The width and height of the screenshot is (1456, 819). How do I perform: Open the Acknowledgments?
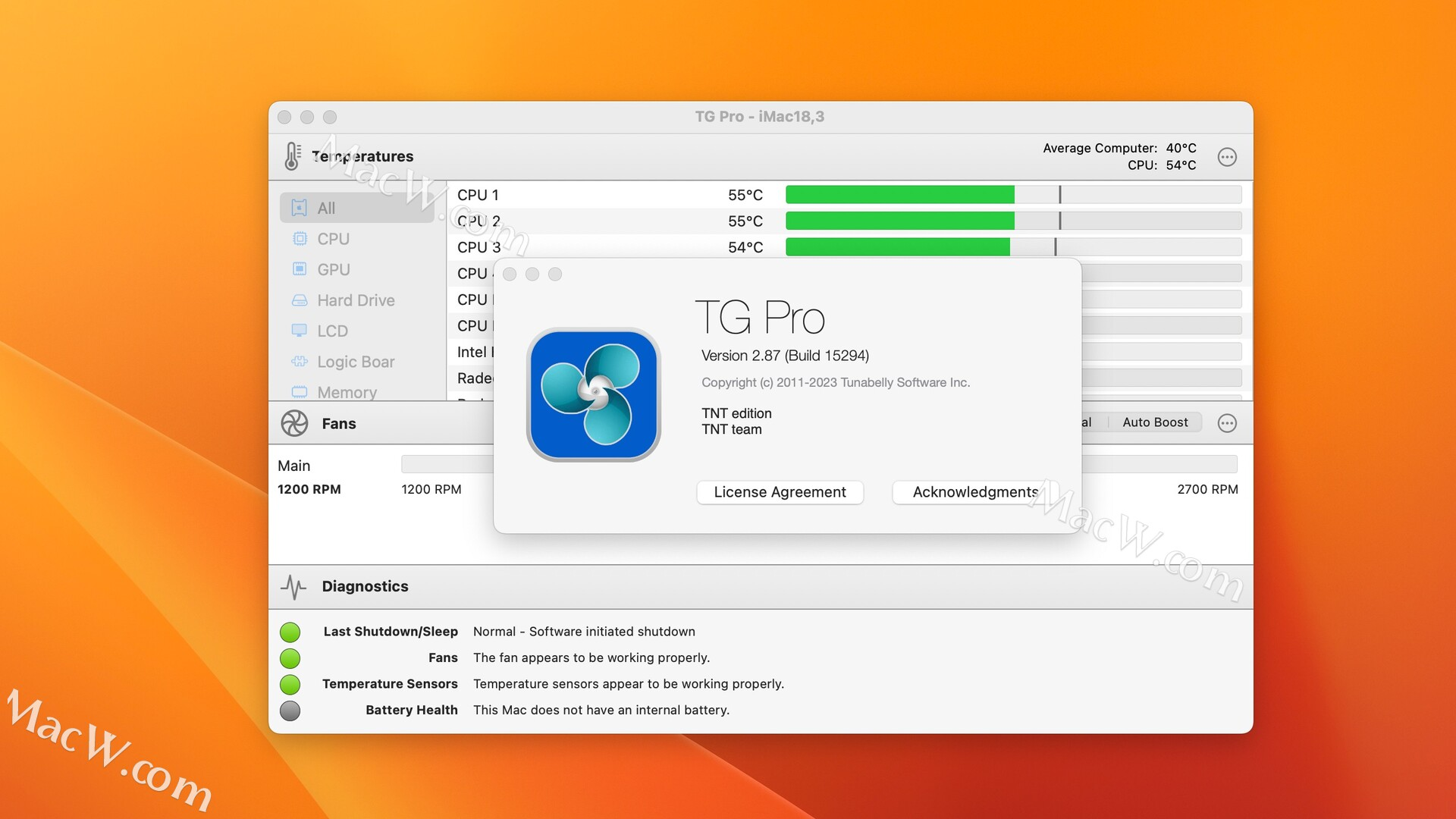975,492
